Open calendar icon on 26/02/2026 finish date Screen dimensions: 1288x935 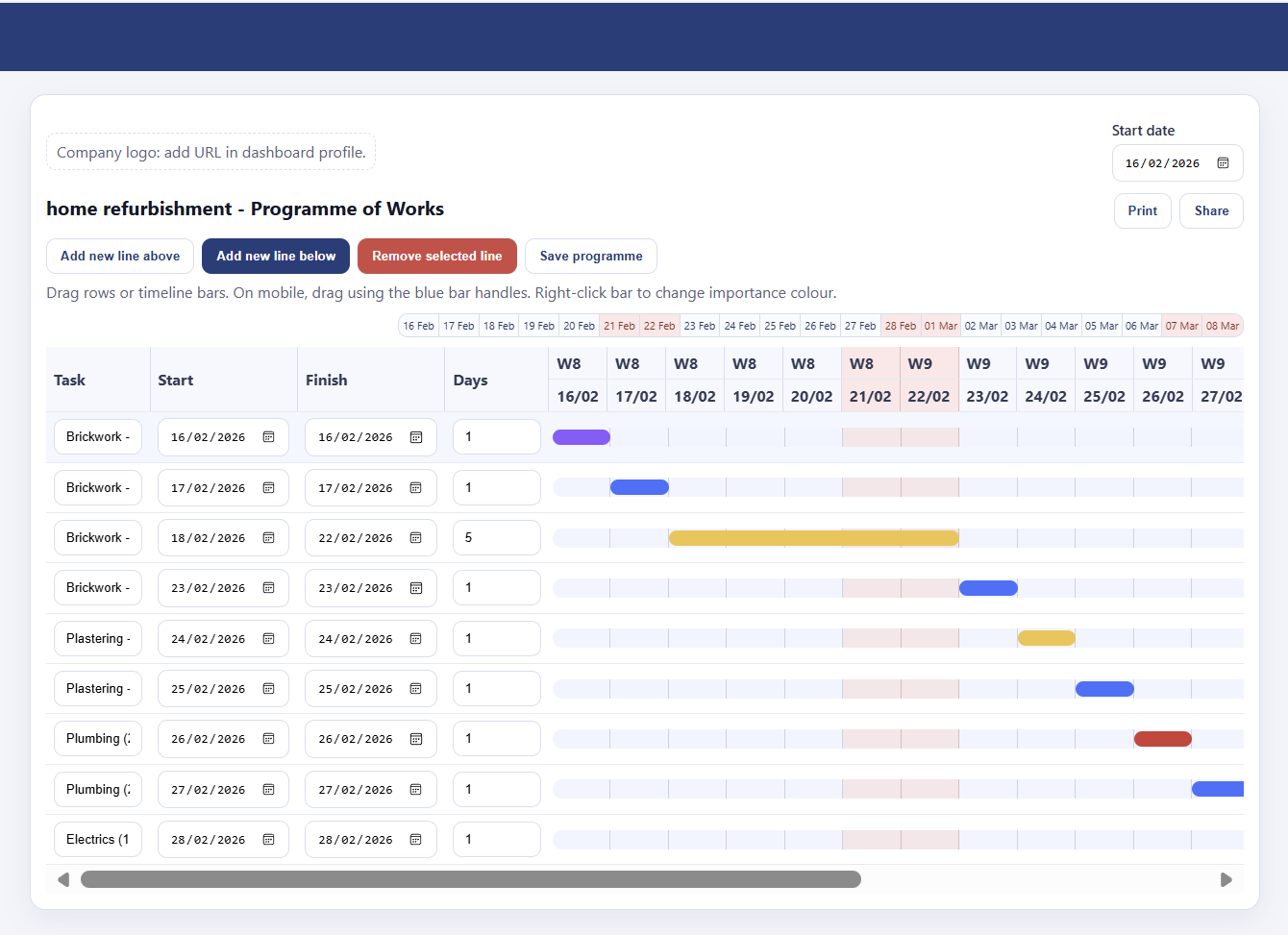click(x=416, y=739)
